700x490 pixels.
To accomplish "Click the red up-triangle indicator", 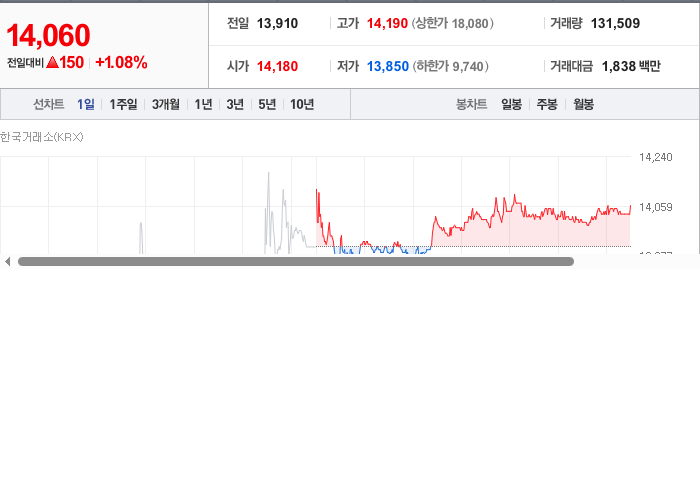I will [x=53, y=62].
